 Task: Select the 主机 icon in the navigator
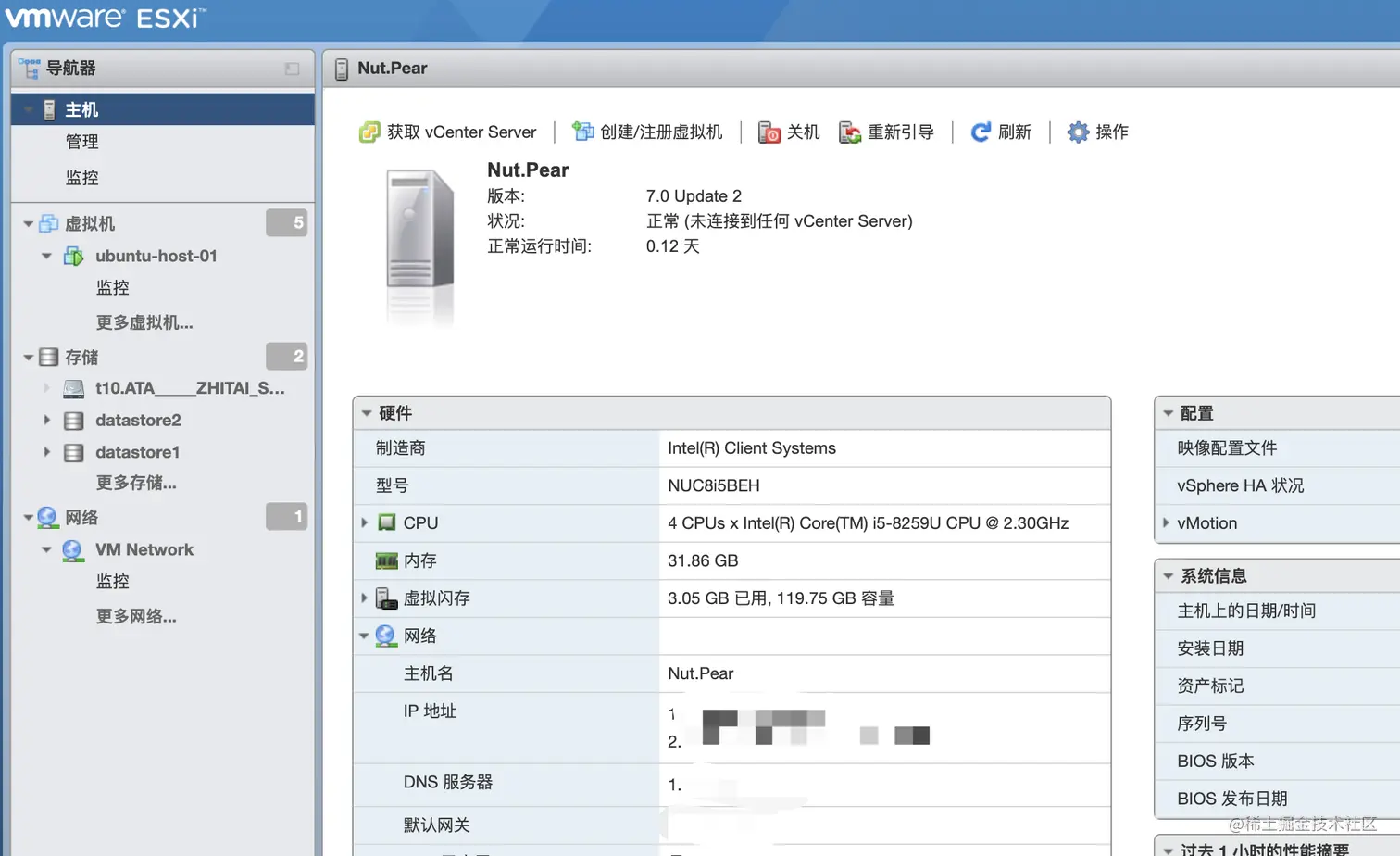tap(51, 108)
